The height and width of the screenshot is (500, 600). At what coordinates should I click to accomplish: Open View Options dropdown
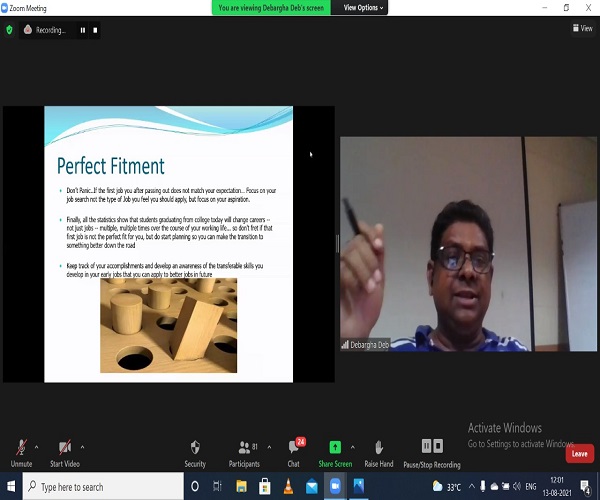point(363,8)
